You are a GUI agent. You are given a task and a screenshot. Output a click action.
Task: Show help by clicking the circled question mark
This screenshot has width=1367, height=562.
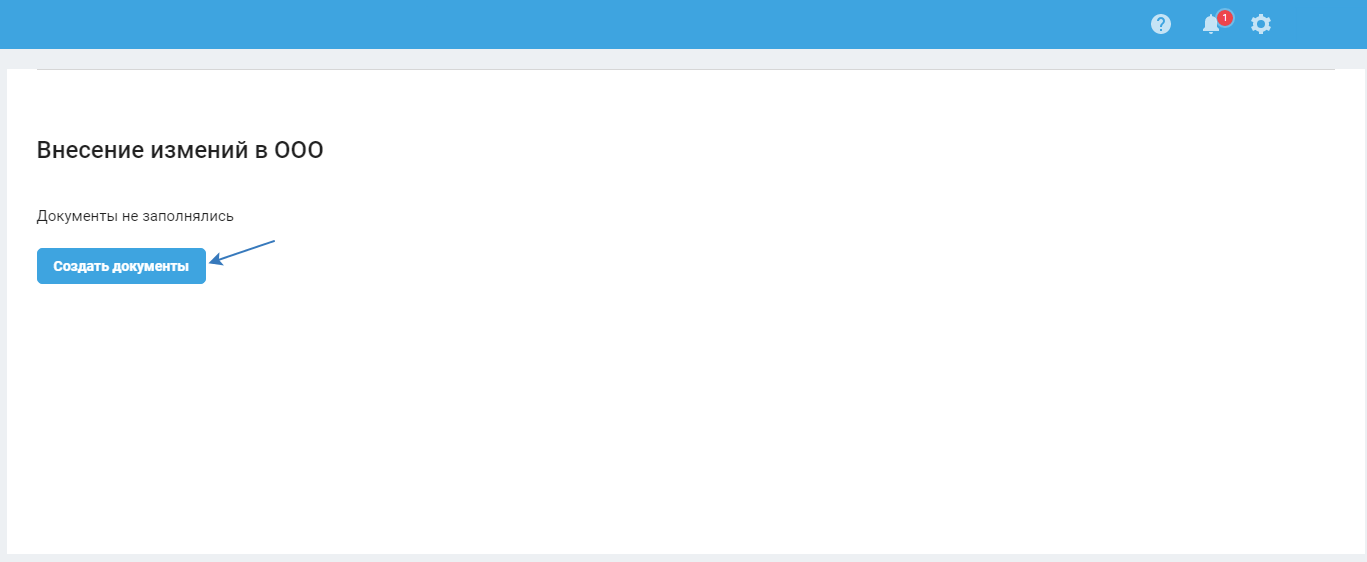click(1160, 24)
